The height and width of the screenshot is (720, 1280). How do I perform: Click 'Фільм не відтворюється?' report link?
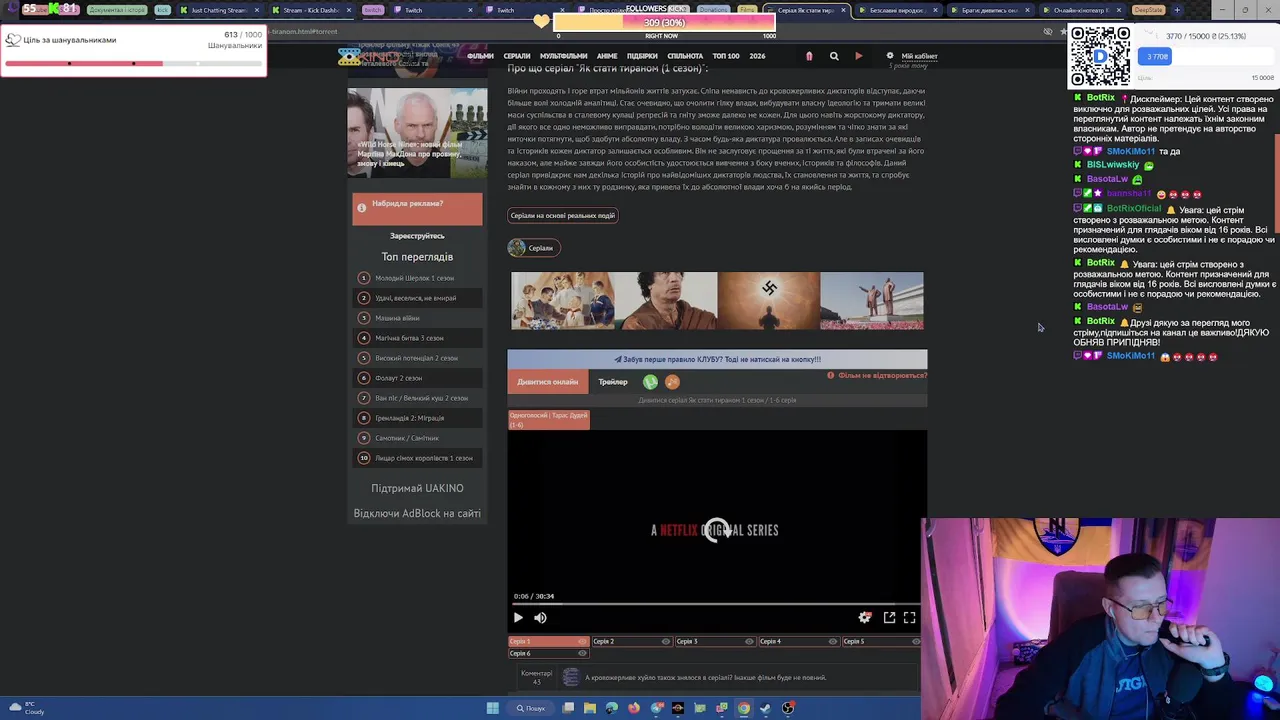(877, 375)
